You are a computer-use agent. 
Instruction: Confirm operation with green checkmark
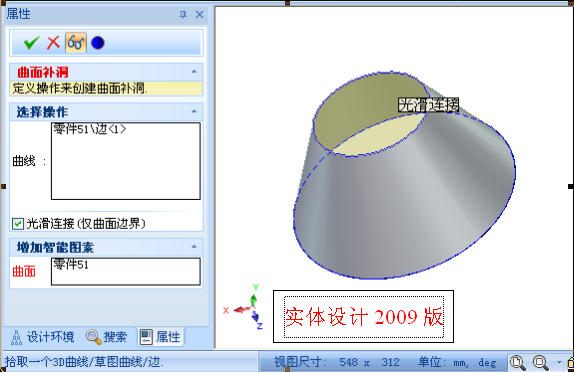point(31,43)
